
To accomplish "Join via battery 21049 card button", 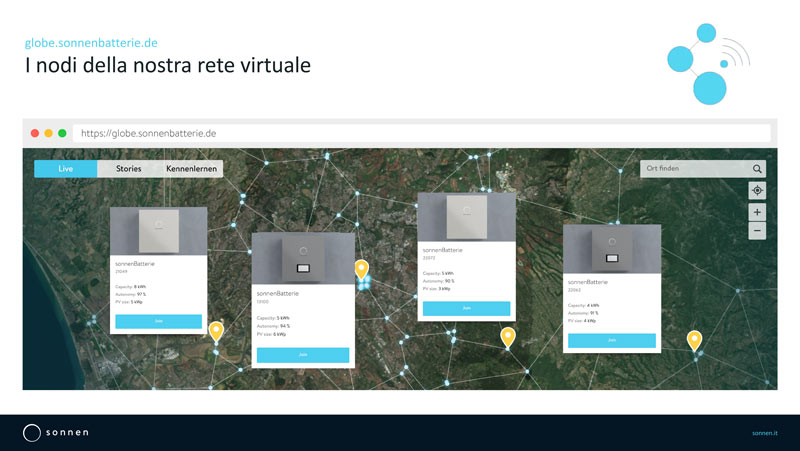I will coord(159,321).
